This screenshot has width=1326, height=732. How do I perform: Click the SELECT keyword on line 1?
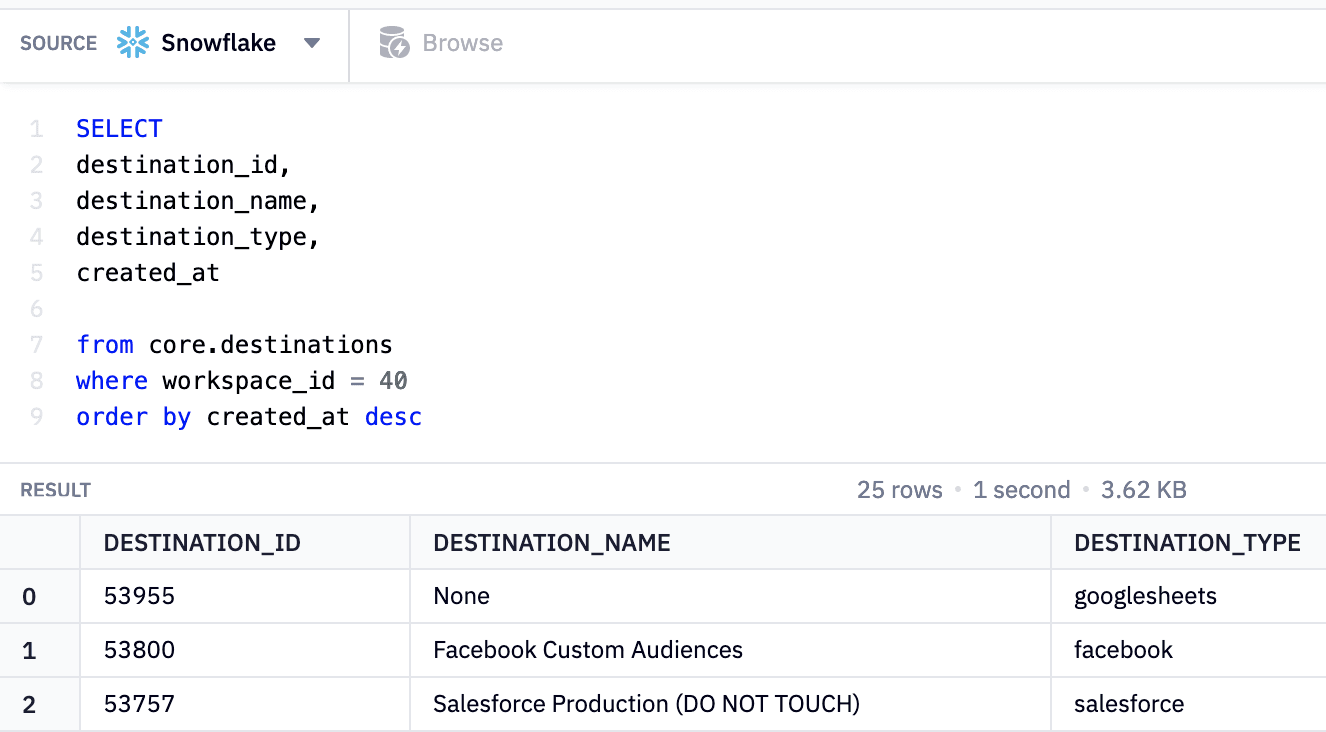(x=119, y=129)
